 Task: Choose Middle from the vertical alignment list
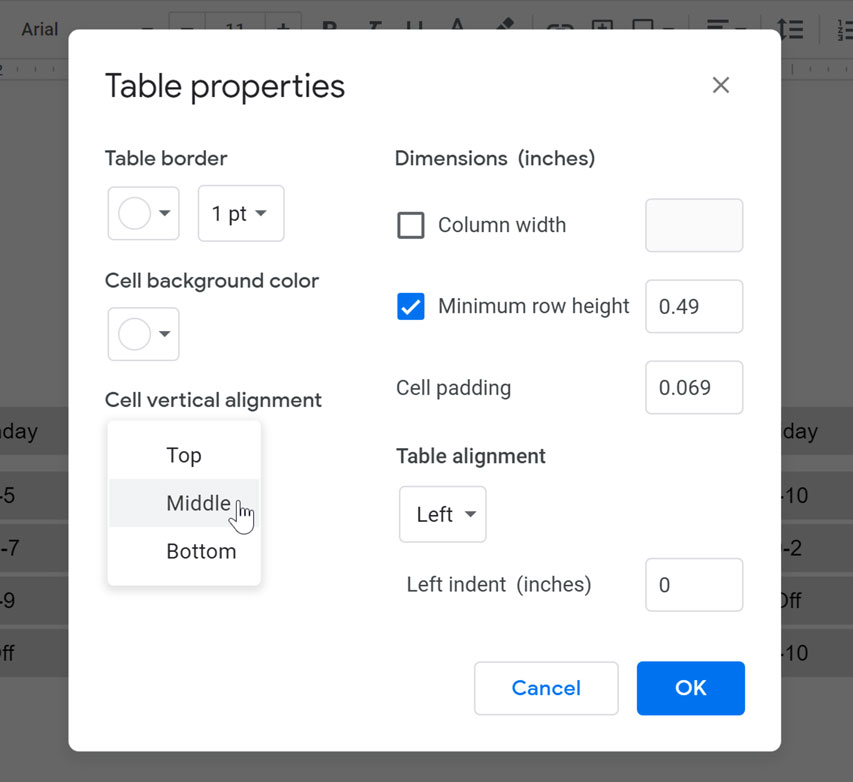[x=198, y=503]
